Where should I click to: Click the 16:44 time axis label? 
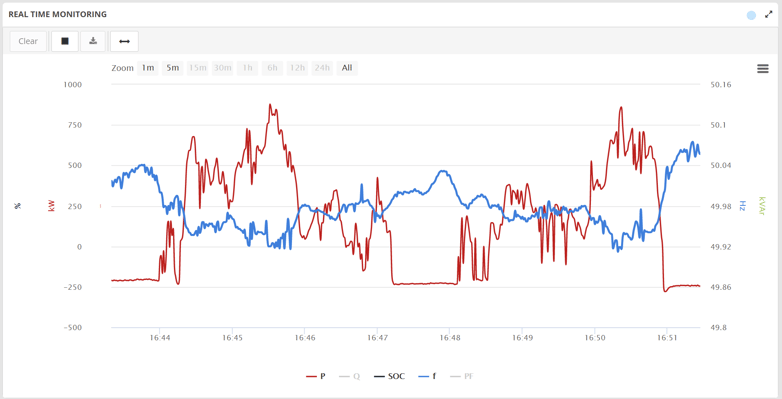[160, 338]
